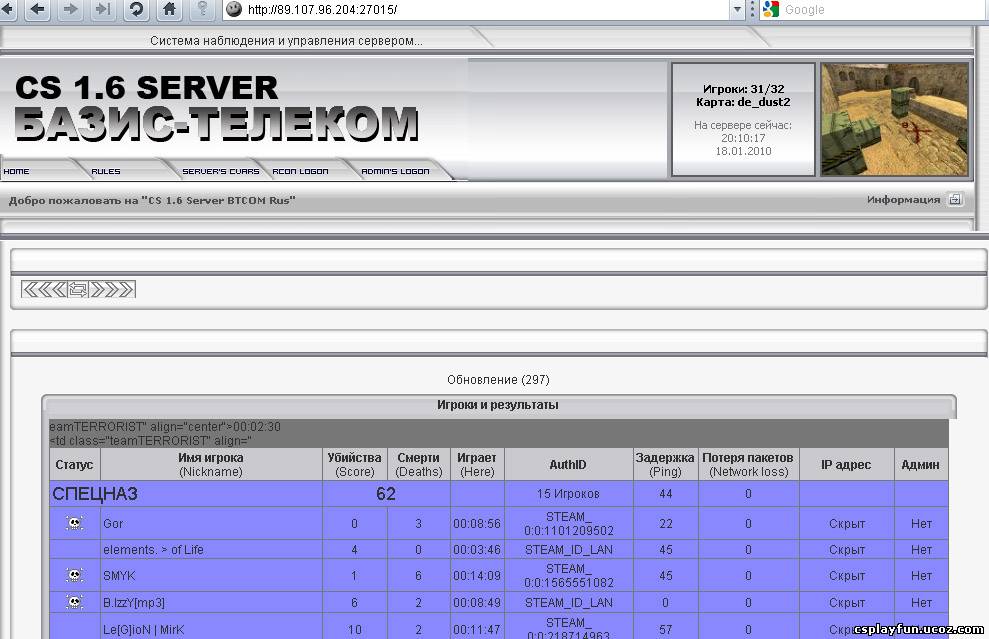The image size is (989, 639).
Task: Click Gor's AuthID STEAM_0:0:1101209502
Action: tap(568, 524)
